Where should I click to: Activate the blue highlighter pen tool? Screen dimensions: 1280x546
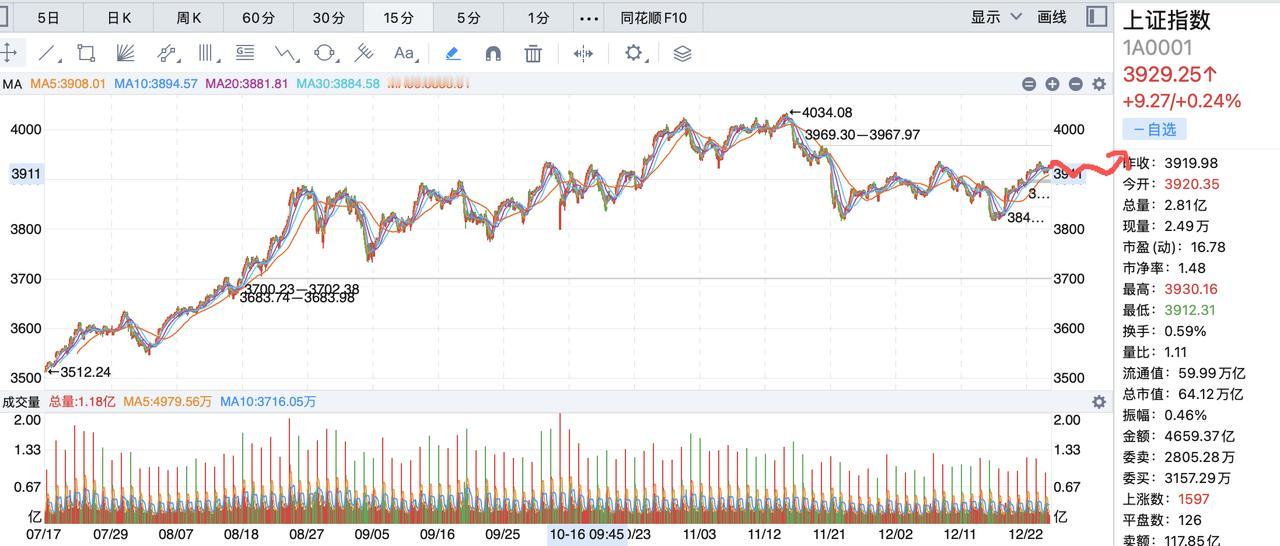click(453, 53)
